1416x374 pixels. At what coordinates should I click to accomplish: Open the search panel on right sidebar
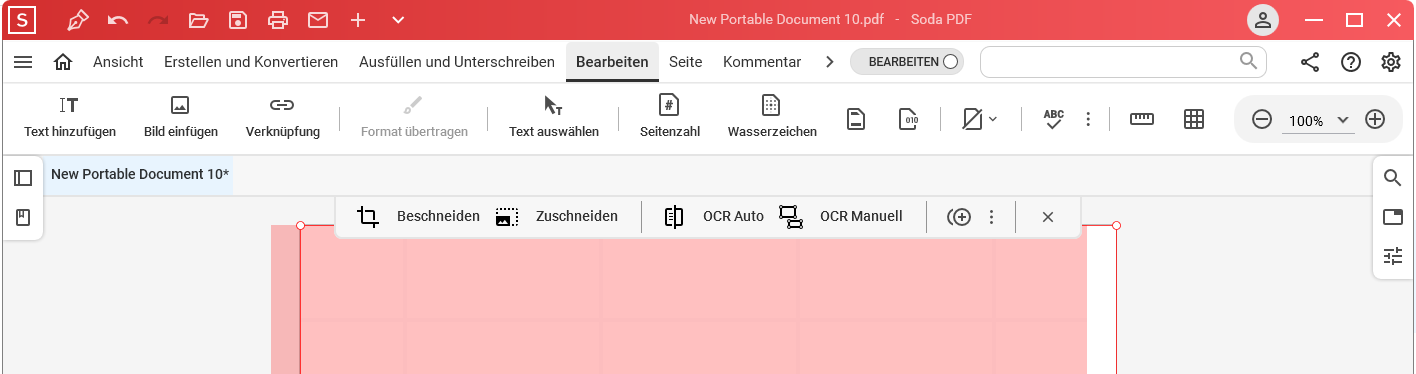click(1393, 178)
